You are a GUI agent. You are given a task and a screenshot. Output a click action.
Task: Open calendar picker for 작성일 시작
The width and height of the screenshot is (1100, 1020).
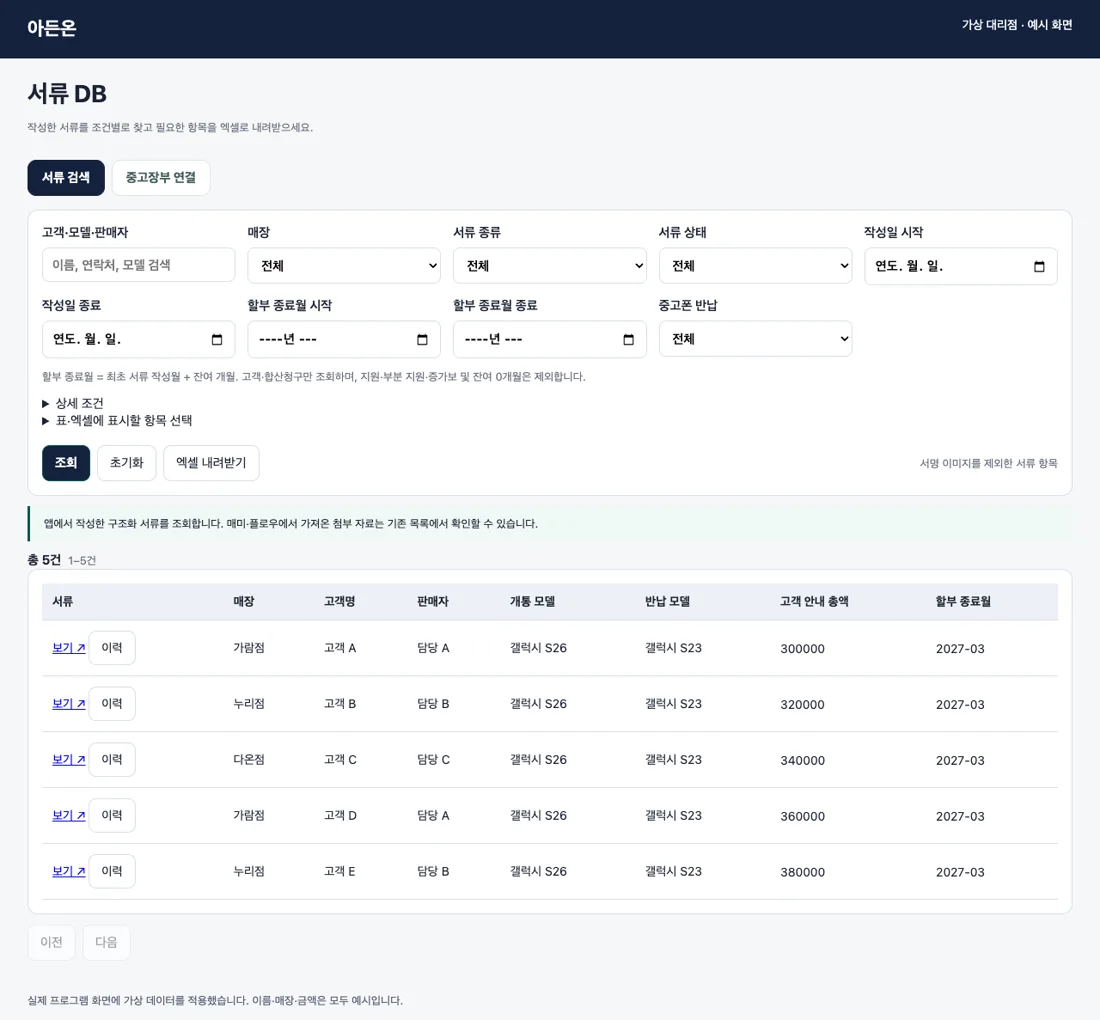[1039, 267]
